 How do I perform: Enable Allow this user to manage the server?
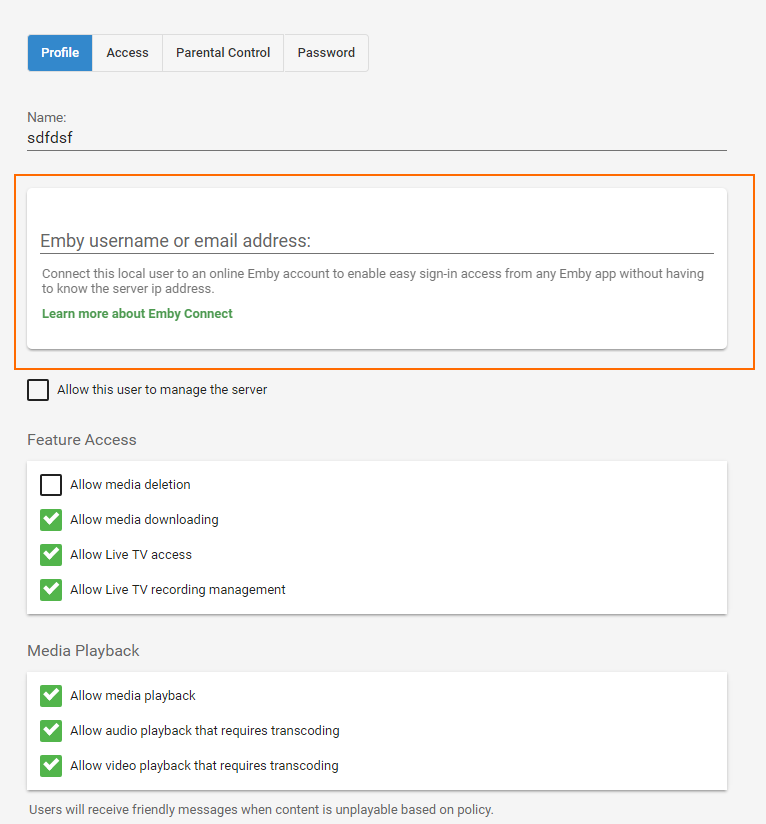38,390
